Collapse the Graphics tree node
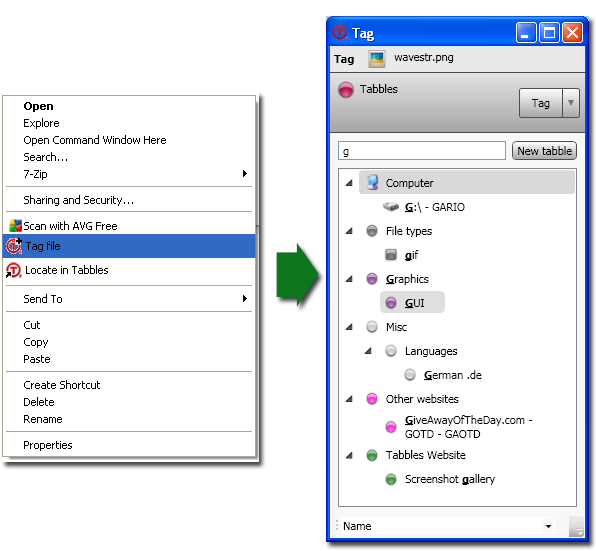 (x=349, y=279)
